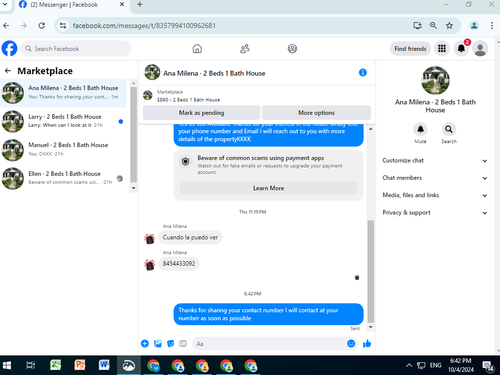Open new Chrome tab plus button

(x=140, y=5)
